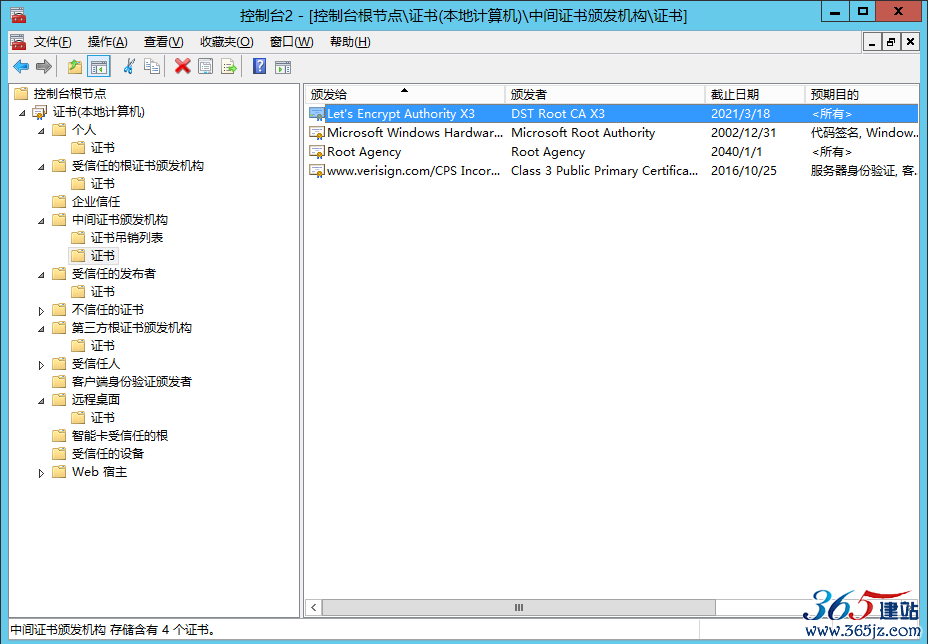The height and width of the screenshot is (644, 928).
Task: Toggle the show/hide action pane icon
Action: (x=283, y=67)
